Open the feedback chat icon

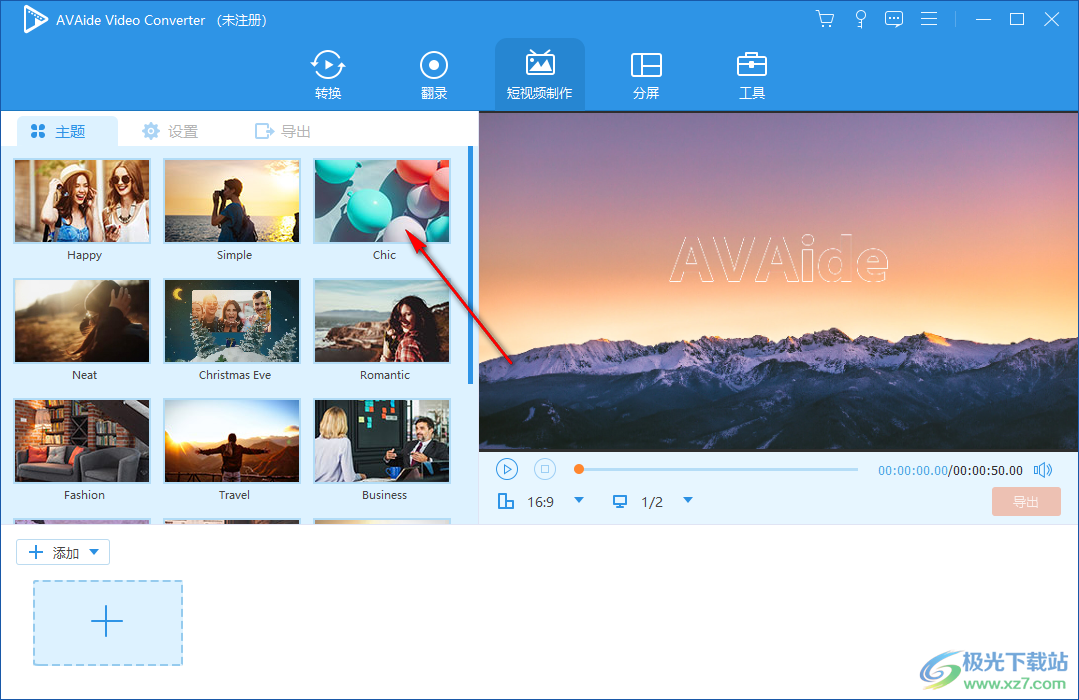click(x=894, y=19)
